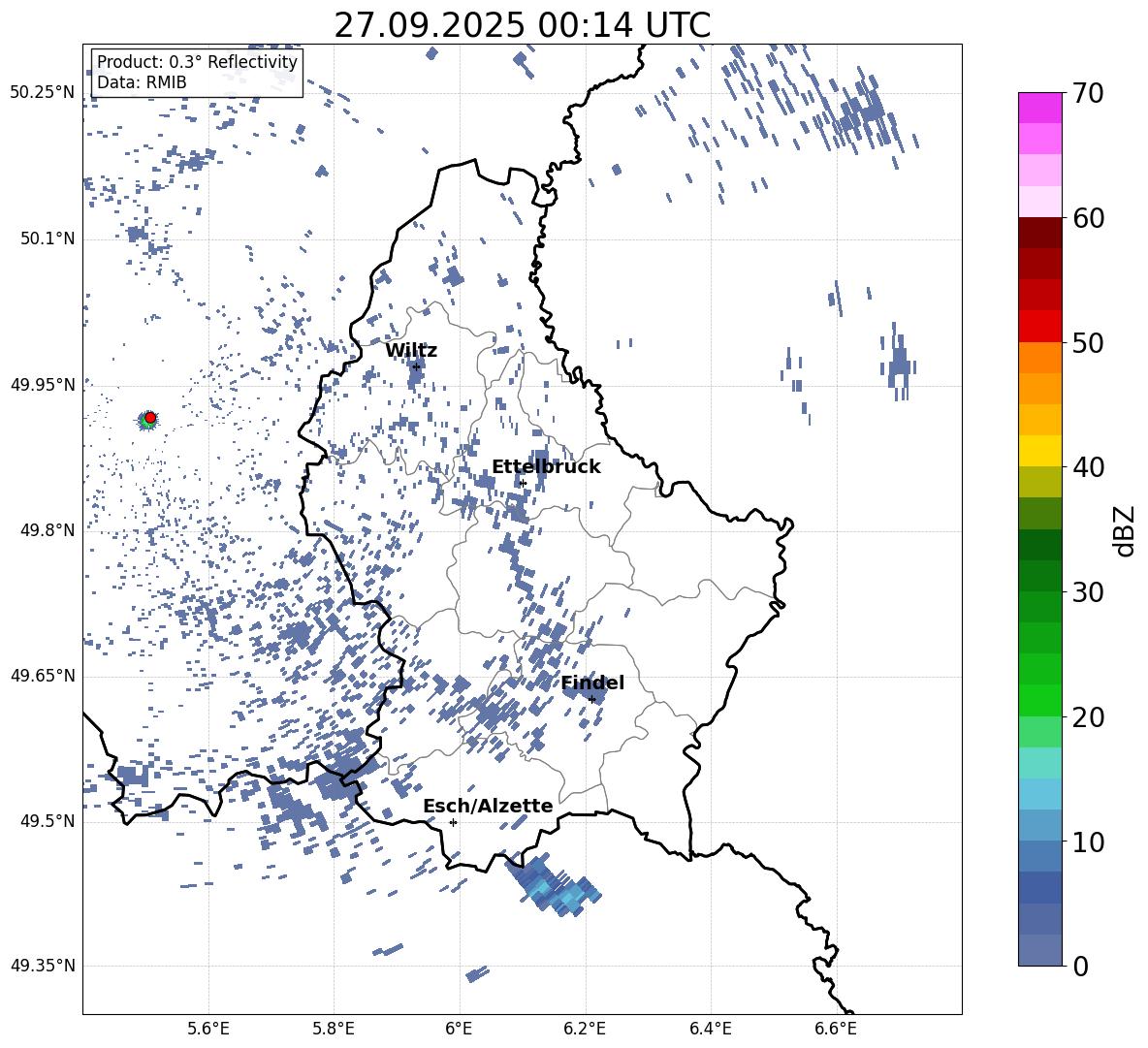Click the magenta top colorbar segment
Viewport: 1148px width, 1048px height.
point(1039,108)
